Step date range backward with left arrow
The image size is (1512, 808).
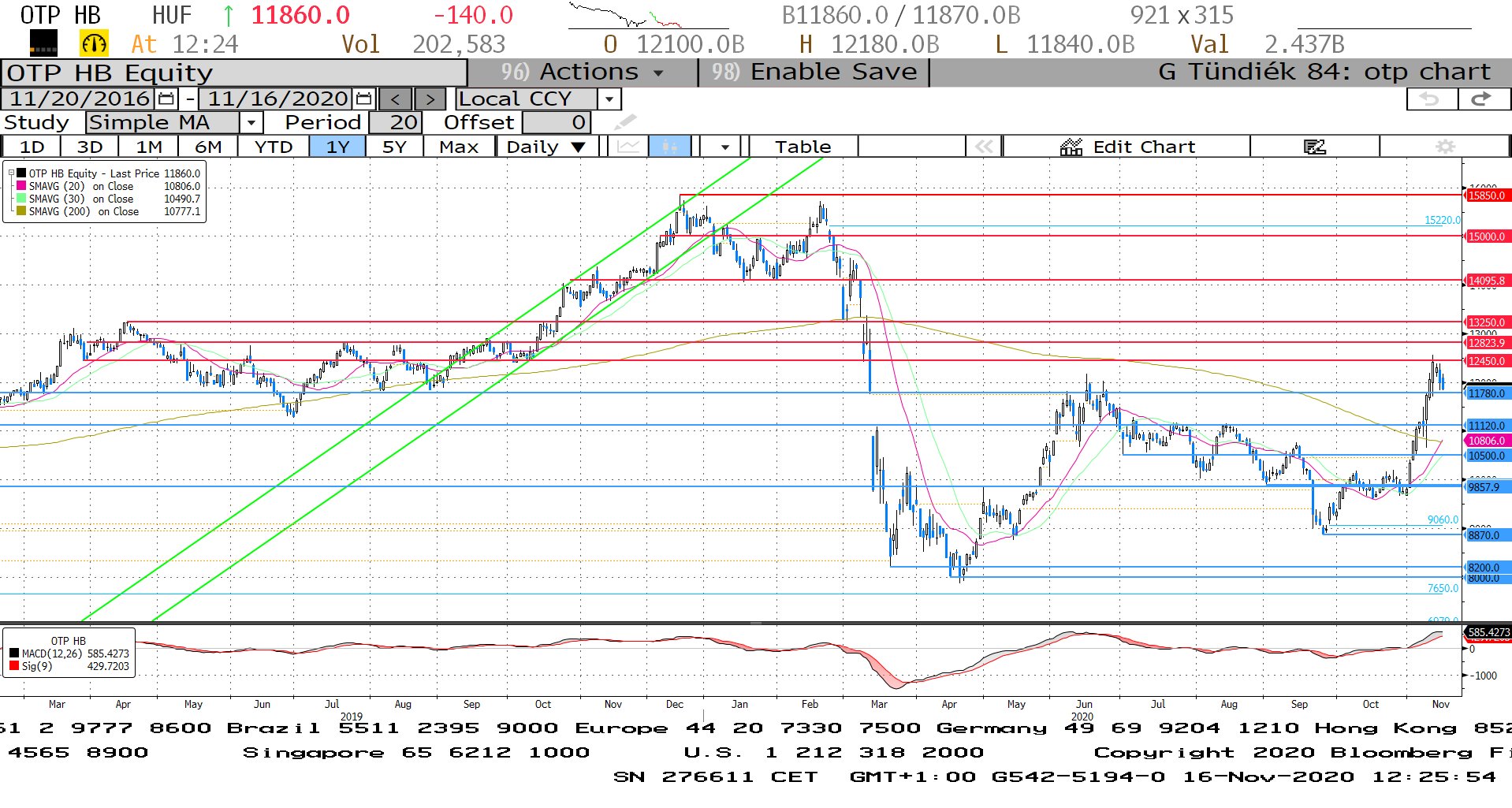pyautogui.click(x=395, y=99)
